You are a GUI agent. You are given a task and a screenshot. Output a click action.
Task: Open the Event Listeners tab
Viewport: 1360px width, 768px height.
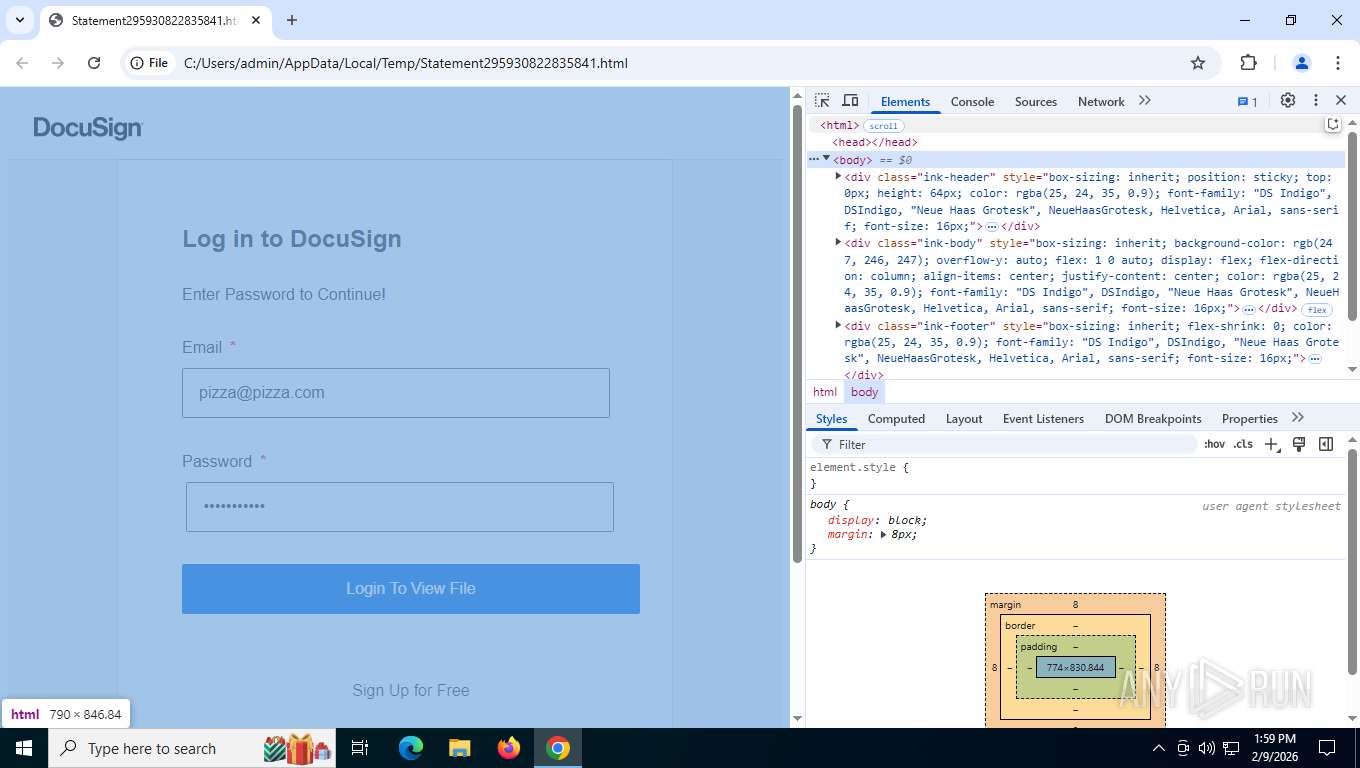click(1043, 419)
